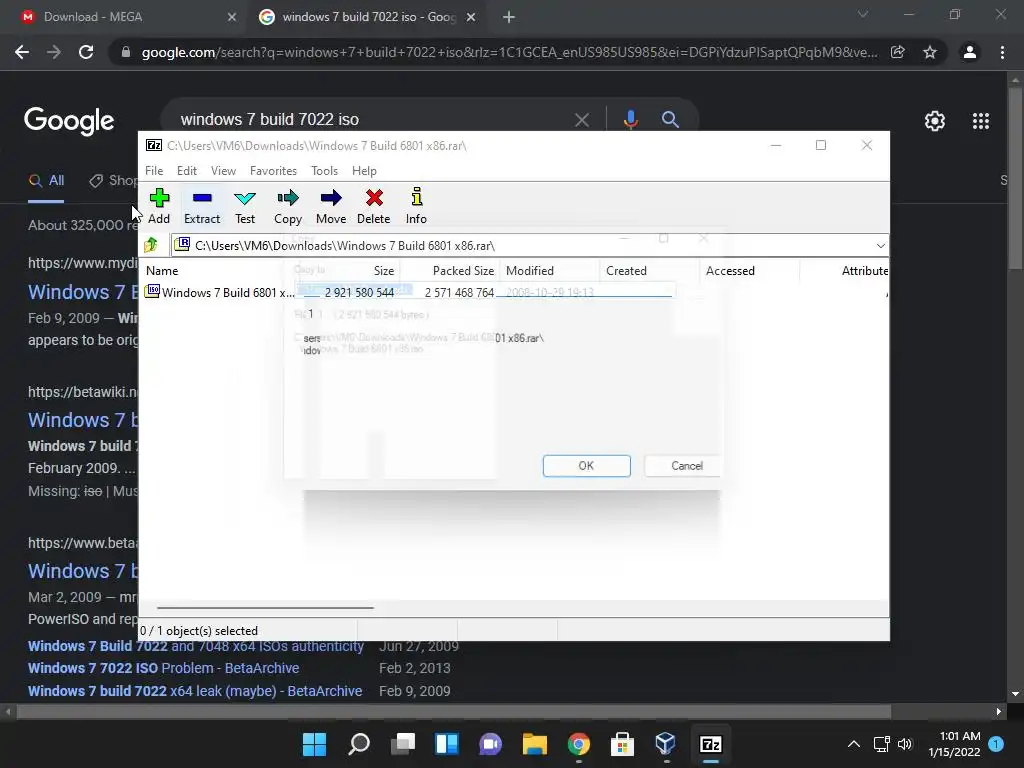Click the Google search magnifier button
The width and height of the screenshot is (1024, 768).
[670, 120]
